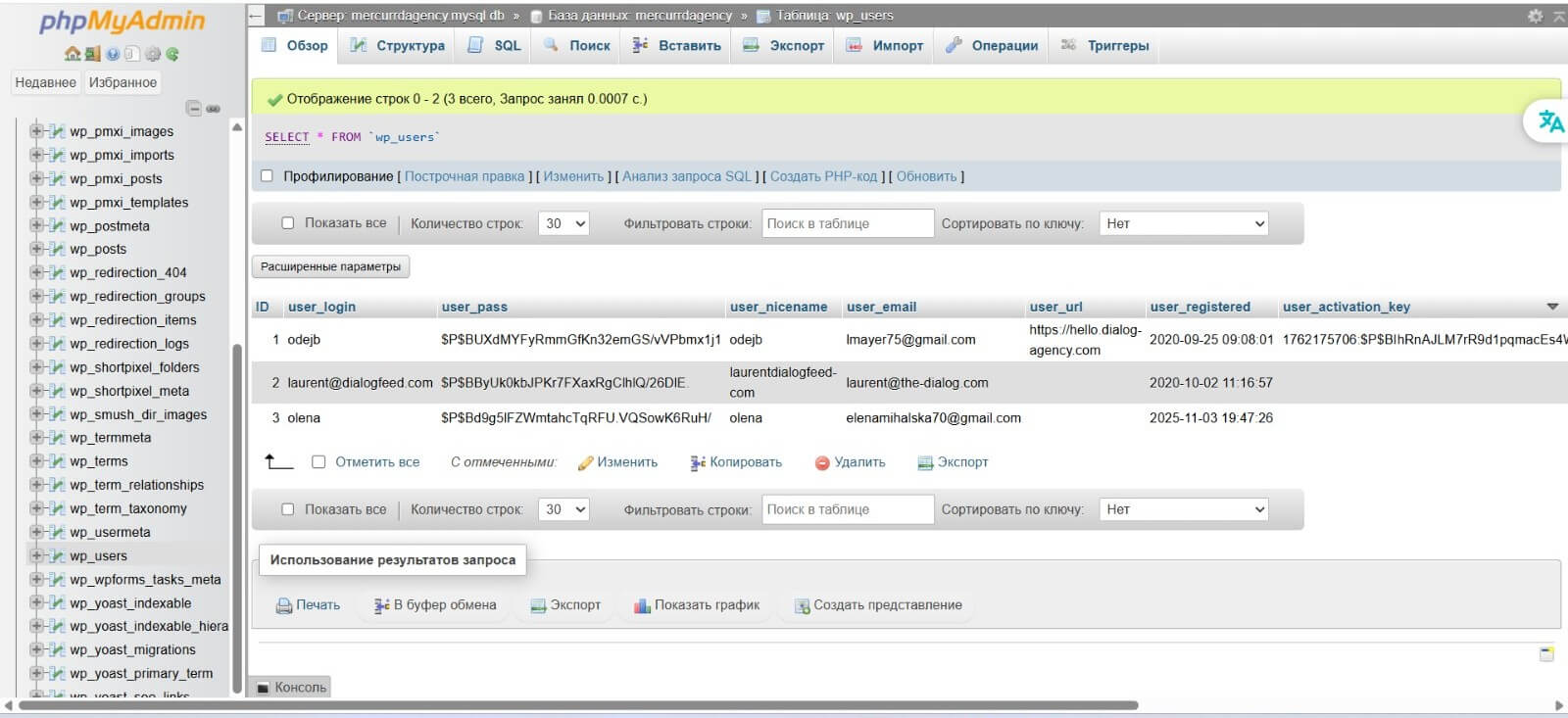The image size is (1568, 718).
Task: Open the Триггеры tab
Action: [x=1105, y=45]
